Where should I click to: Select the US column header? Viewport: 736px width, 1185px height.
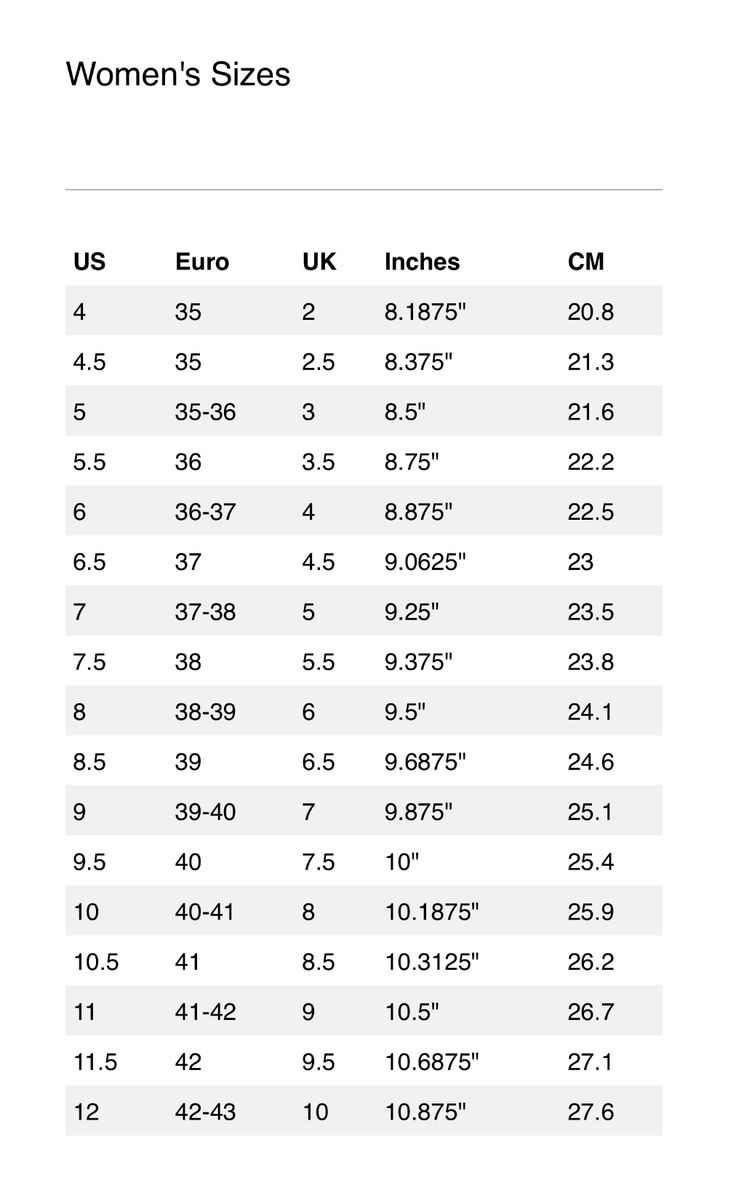[89, 262]
